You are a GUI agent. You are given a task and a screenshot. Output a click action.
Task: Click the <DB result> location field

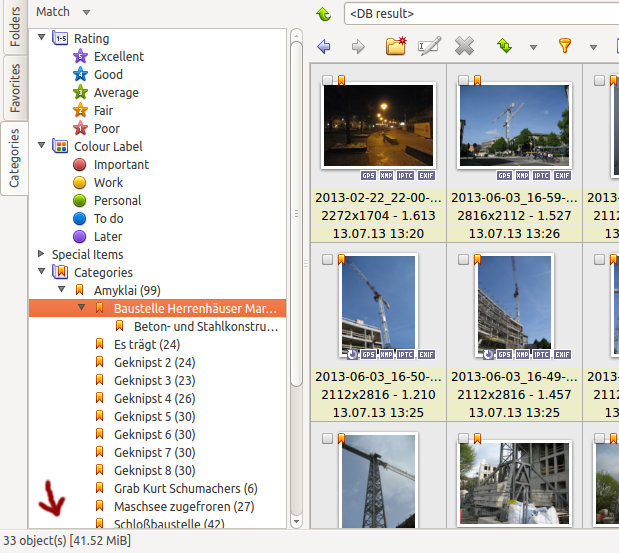(x=482, y=14)
